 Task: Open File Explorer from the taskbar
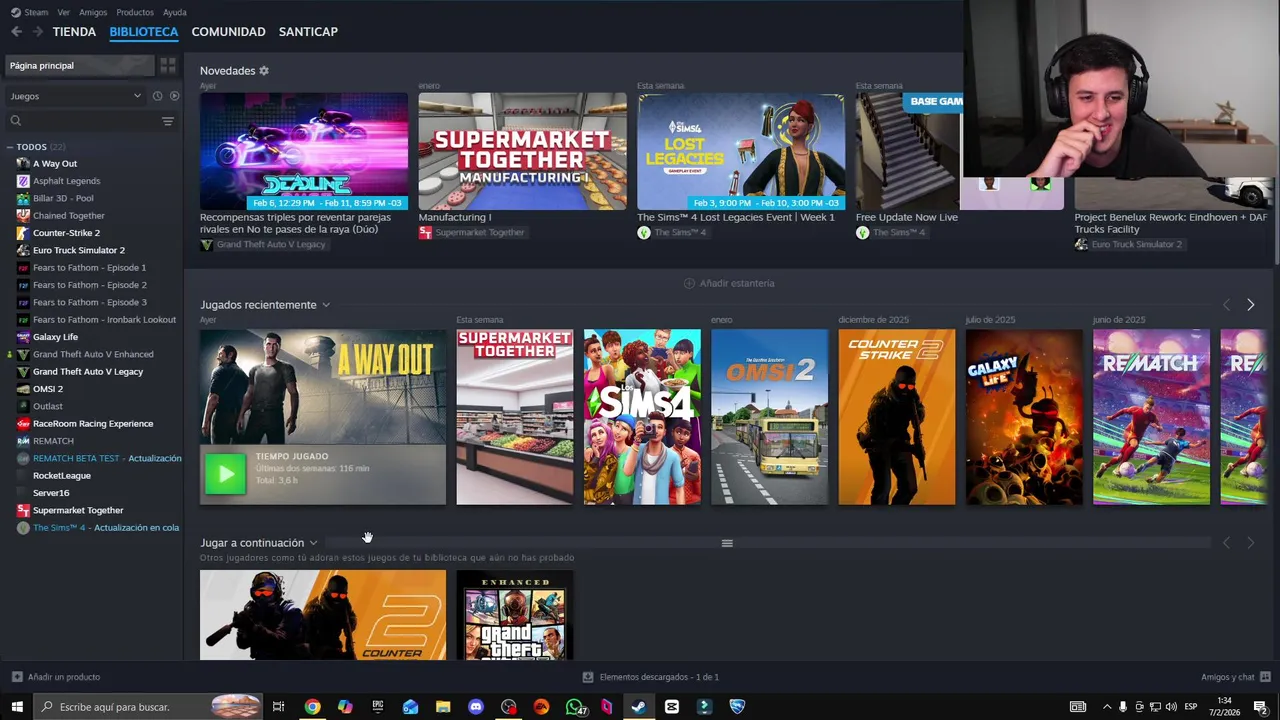click(x=443, y=707)
